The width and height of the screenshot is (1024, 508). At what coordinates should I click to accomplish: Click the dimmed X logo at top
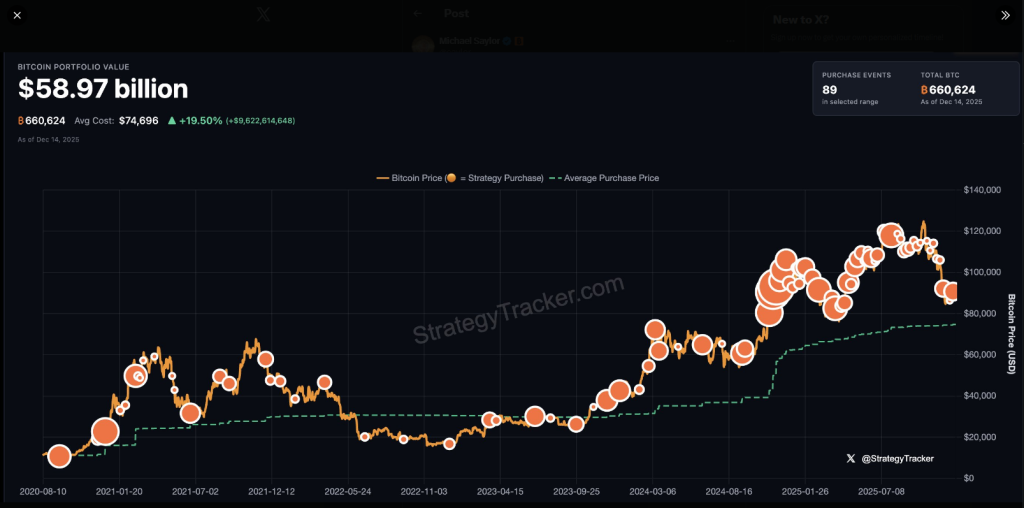(x=263, y=15)
